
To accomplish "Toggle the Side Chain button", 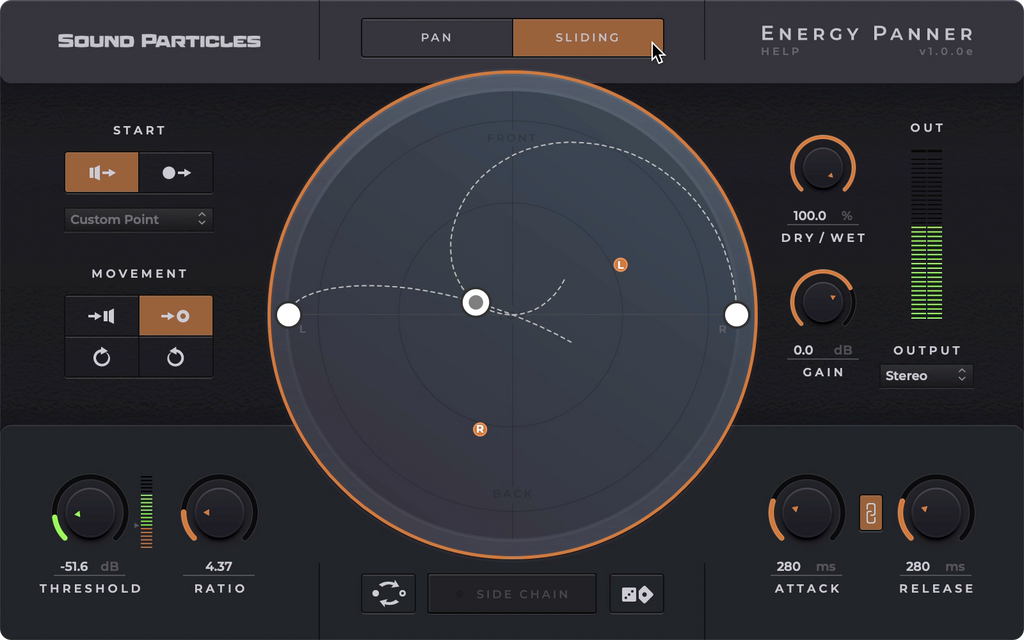I will tap(512, 594).
